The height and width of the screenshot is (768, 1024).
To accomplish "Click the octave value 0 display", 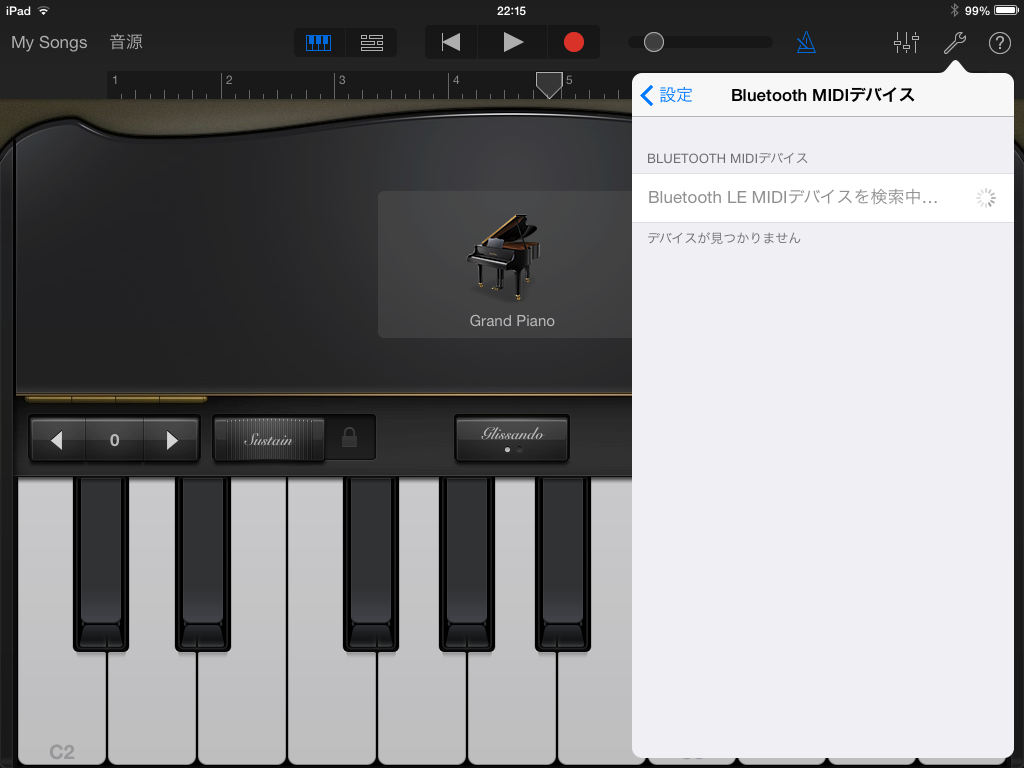I will point(114,440).
